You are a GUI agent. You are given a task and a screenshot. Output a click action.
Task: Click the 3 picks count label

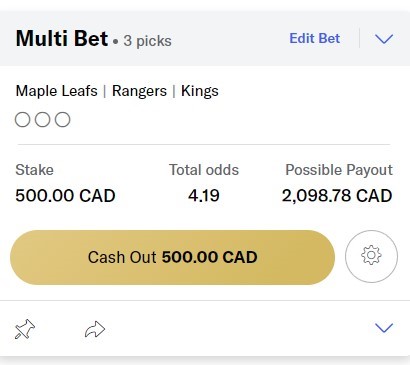(147, 41)
